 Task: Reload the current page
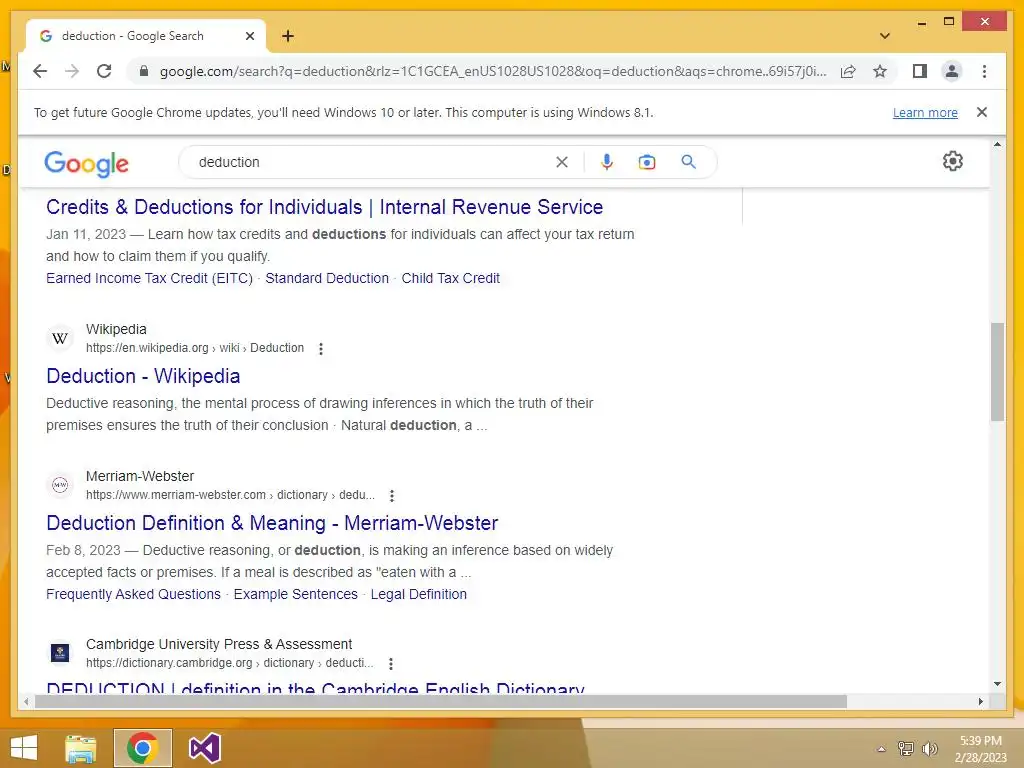(x=104, y=71)
